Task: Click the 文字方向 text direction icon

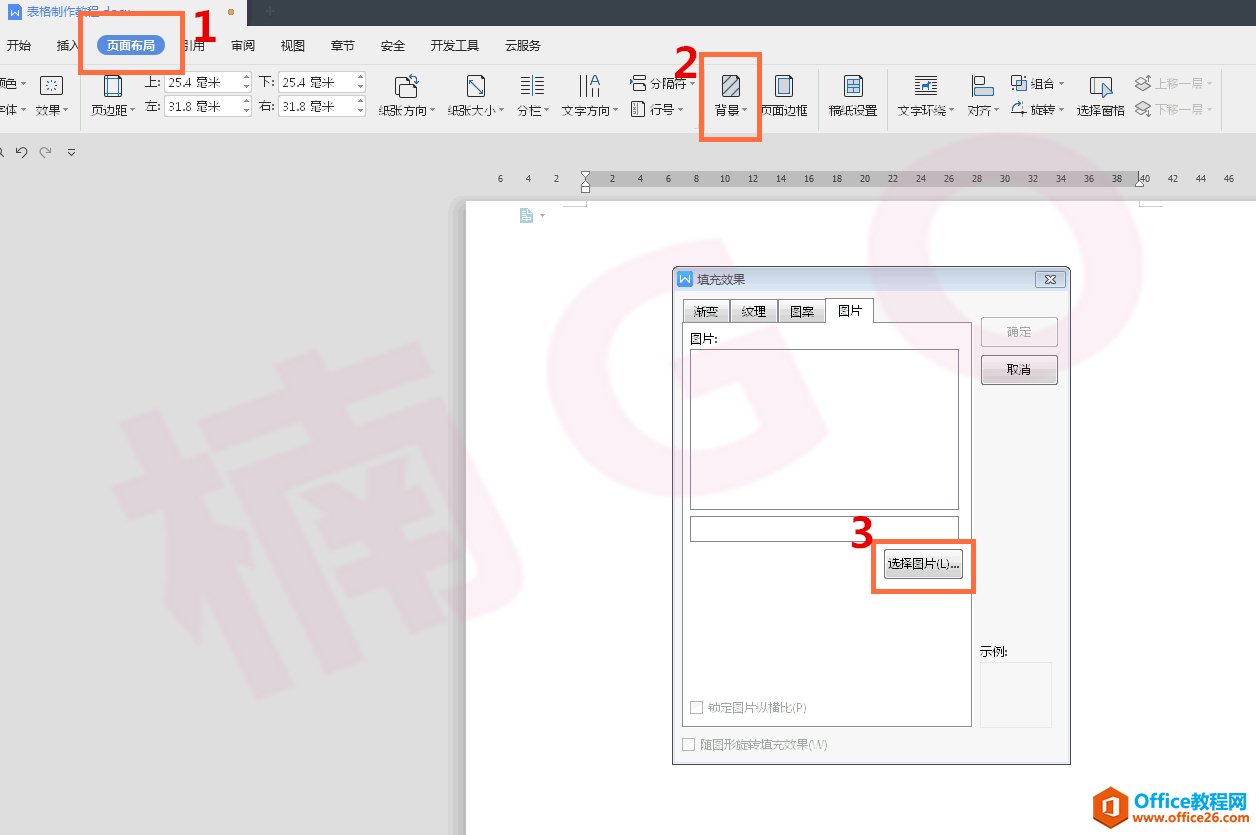Action: (x=590, y=86)
